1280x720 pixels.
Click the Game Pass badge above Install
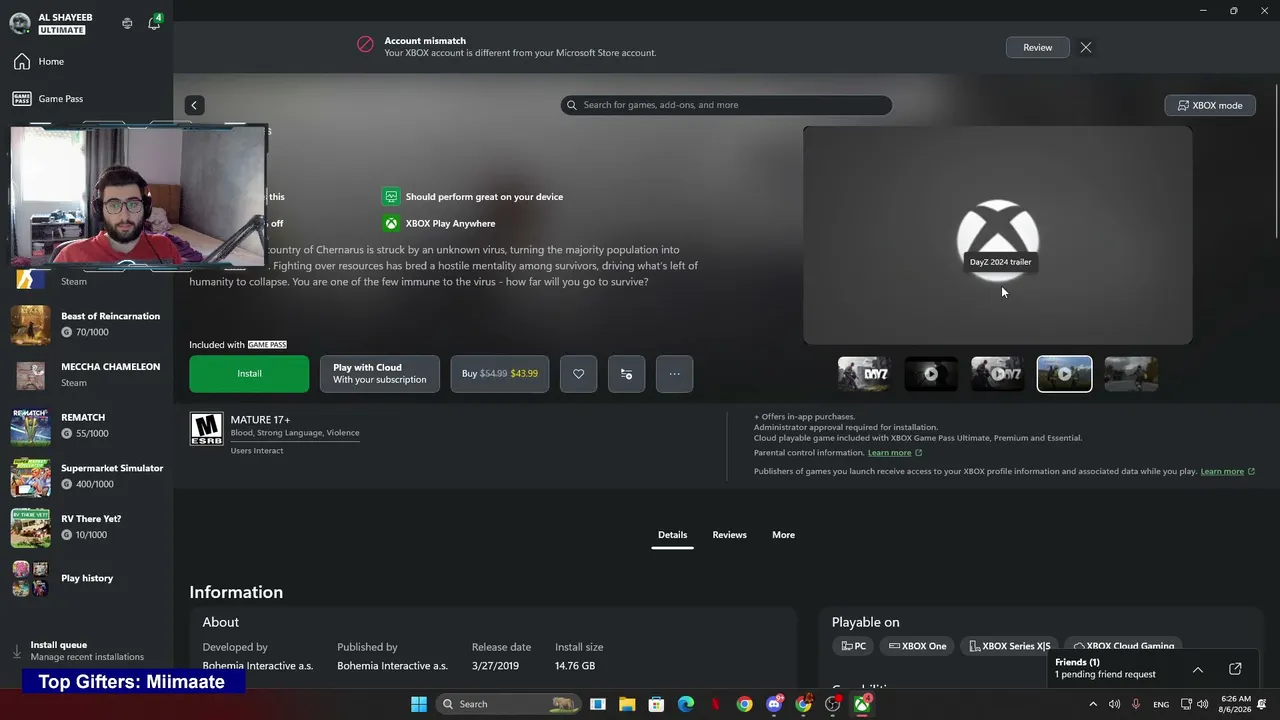coord(267,345)
